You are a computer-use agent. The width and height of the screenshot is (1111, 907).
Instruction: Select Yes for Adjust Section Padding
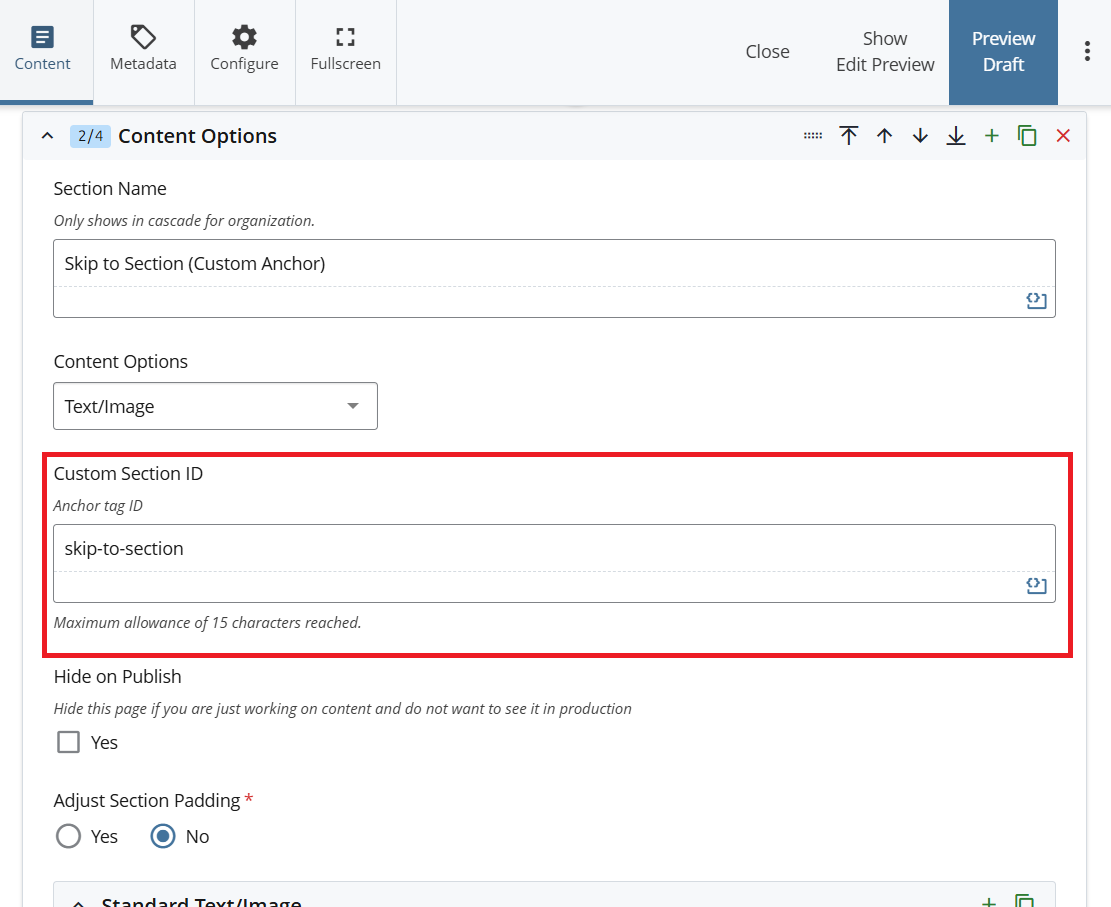pyautogui.click(x=69, y=836)
